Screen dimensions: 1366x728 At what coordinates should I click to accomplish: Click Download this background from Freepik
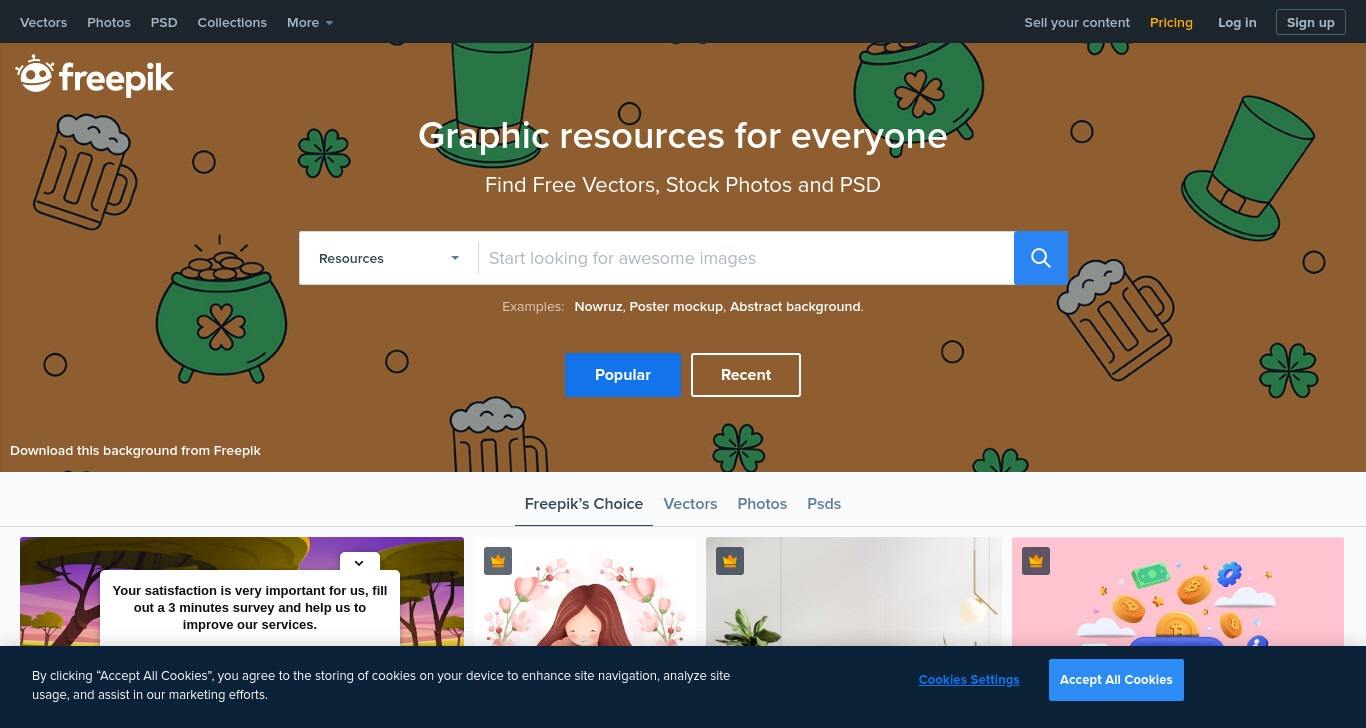click(x=135, y=451)
